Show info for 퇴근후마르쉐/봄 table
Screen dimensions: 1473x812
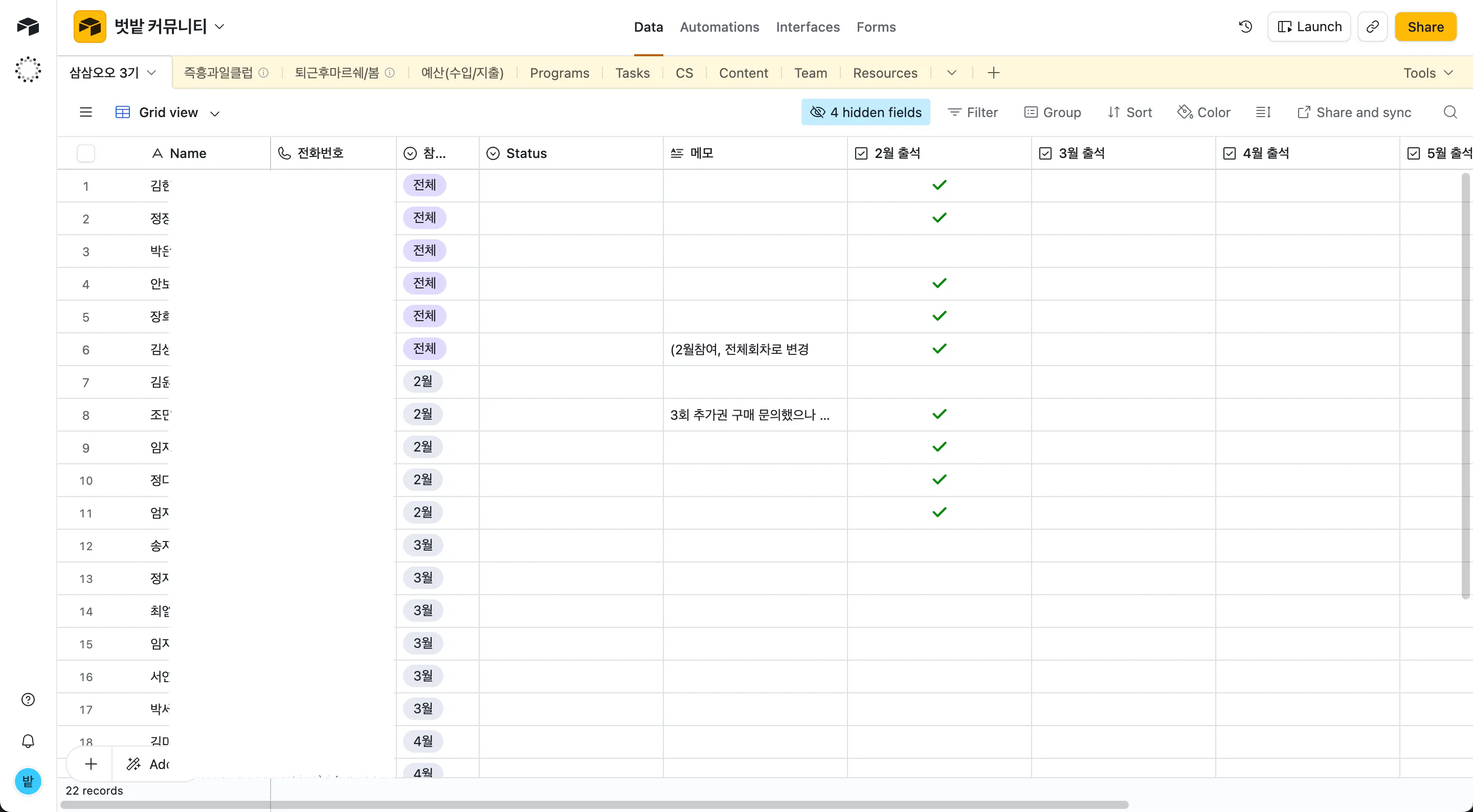389,73
